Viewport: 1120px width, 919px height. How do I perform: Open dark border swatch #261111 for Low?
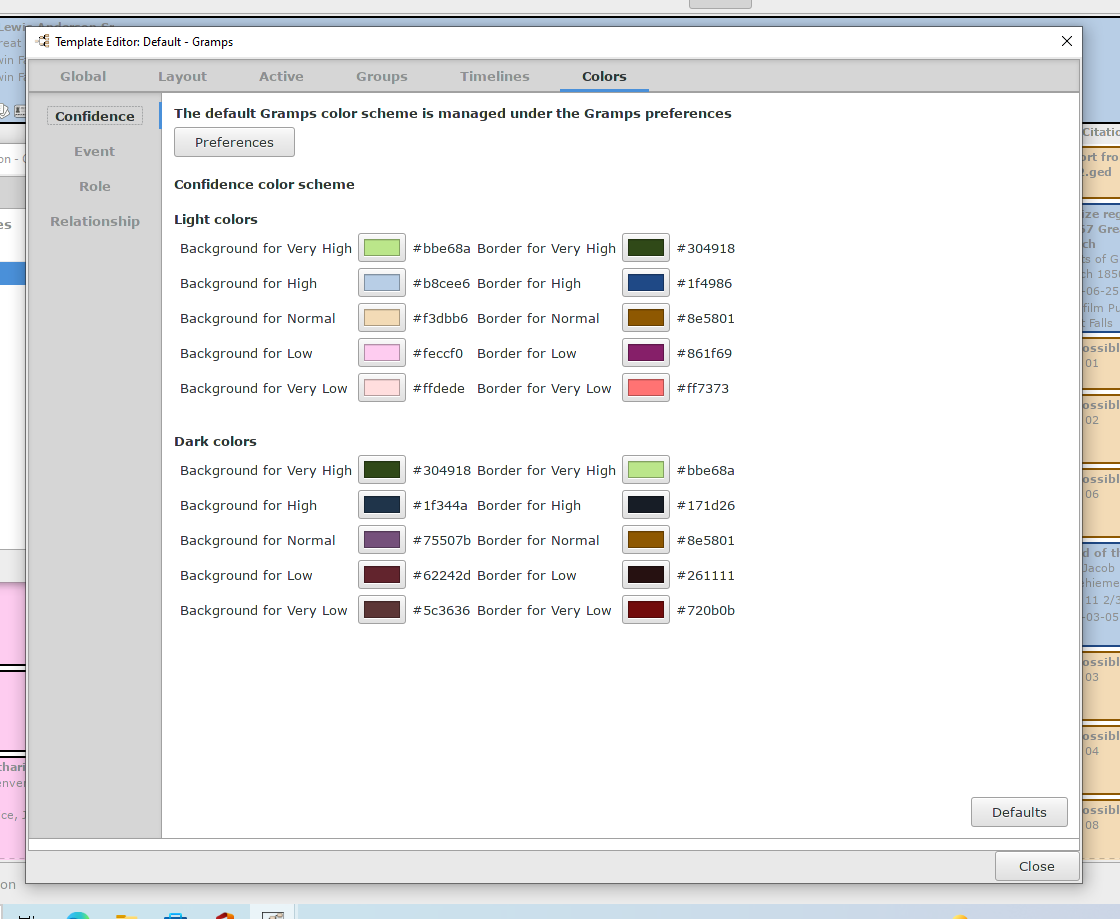[x=646, y=575]
